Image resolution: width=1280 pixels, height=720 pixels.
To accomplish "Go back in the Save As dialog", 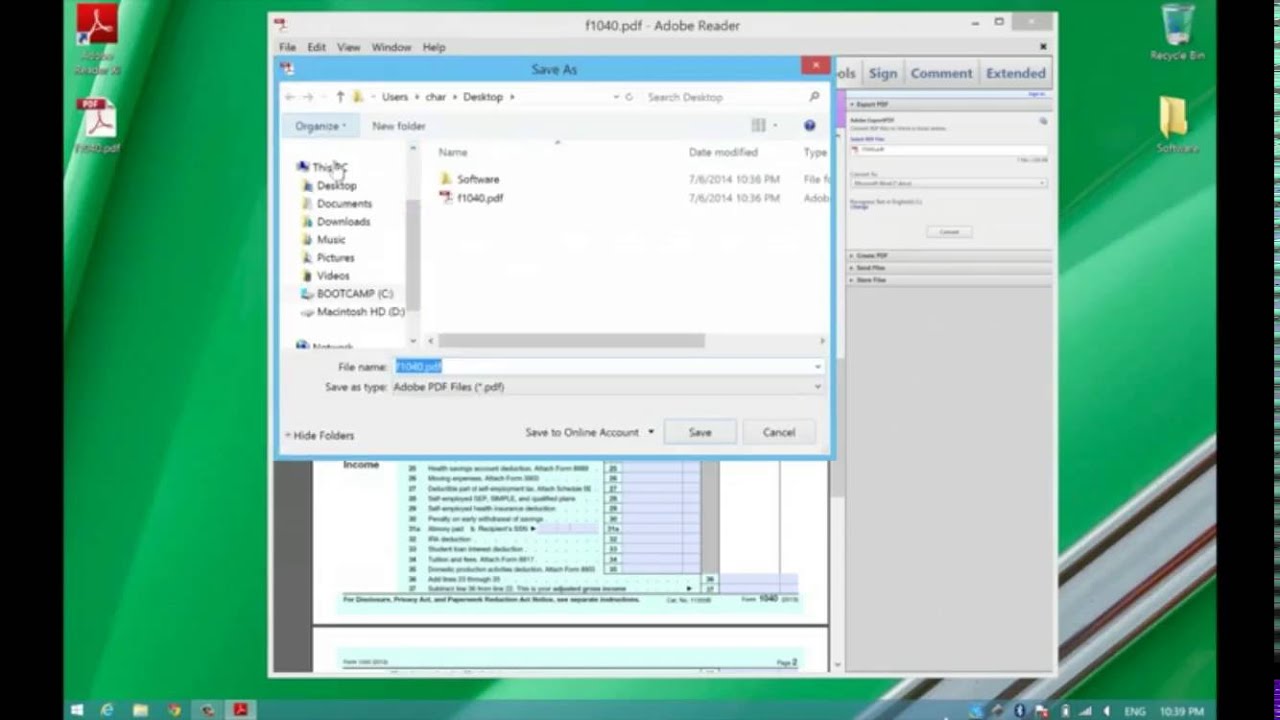I will [290, 97].
